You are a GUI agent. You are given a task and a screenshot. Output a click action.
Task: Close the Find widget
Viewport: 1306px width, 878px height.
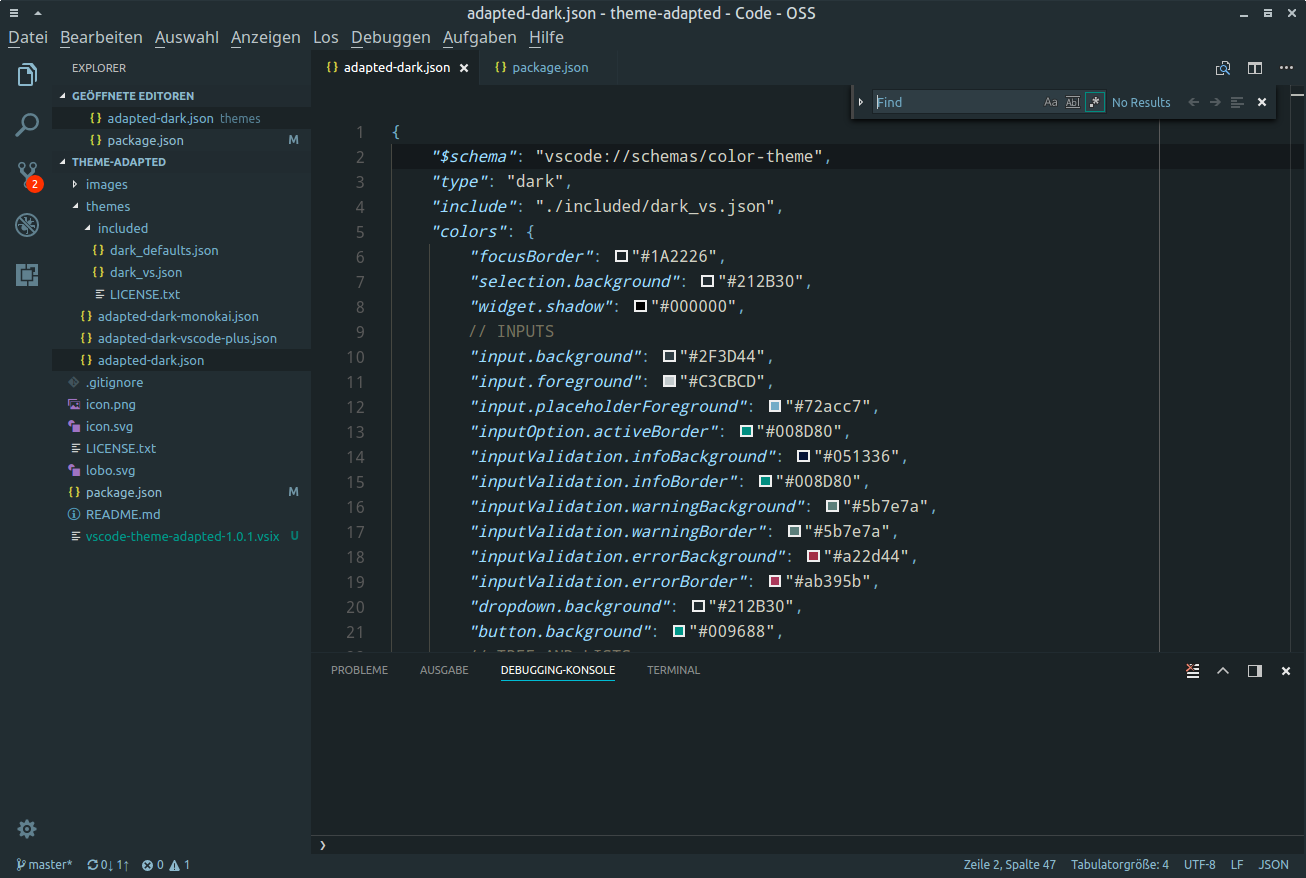(1262, 102)
